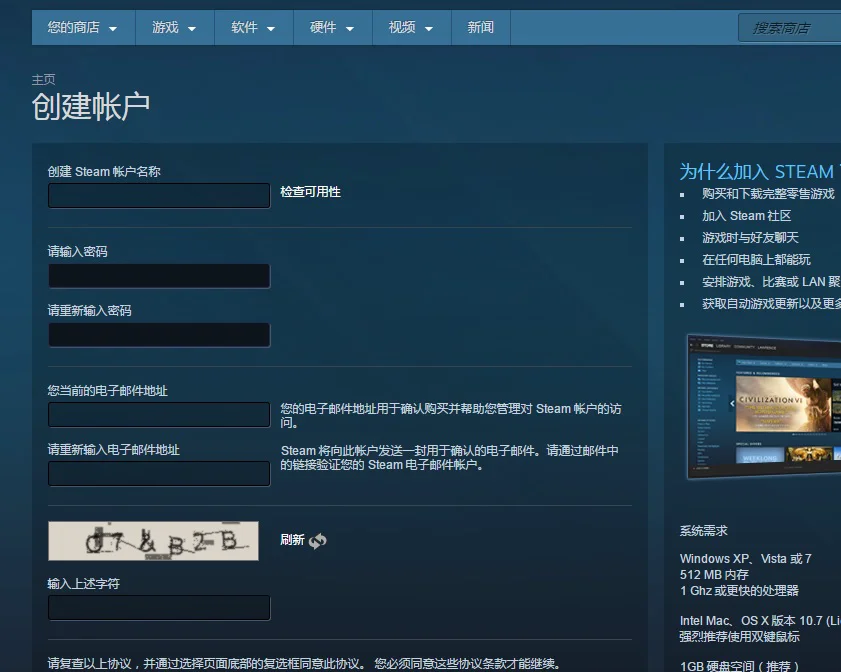Expand the 游戏 menu
Image resolution: width=841 pixels, height=672 pixels.
[174, 27]
